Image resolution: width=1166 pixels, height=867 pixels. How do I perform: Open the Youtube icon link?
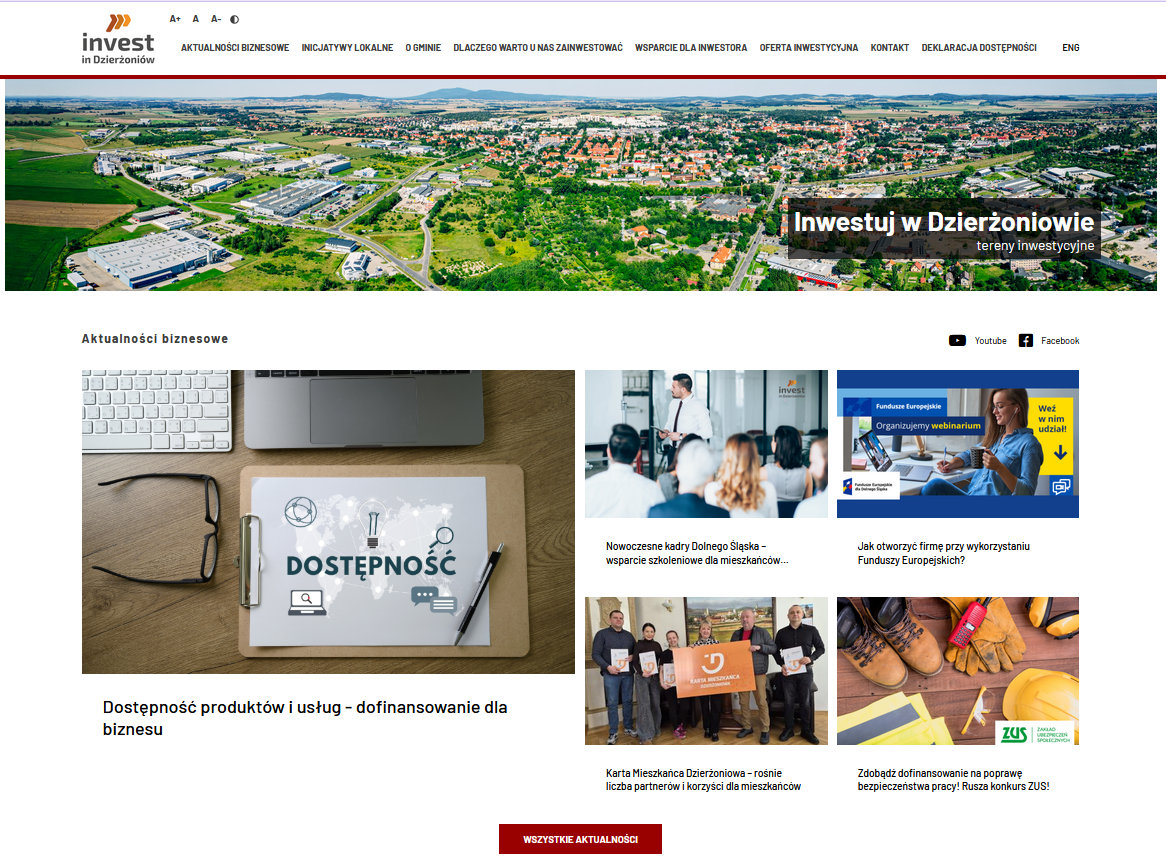957,341
